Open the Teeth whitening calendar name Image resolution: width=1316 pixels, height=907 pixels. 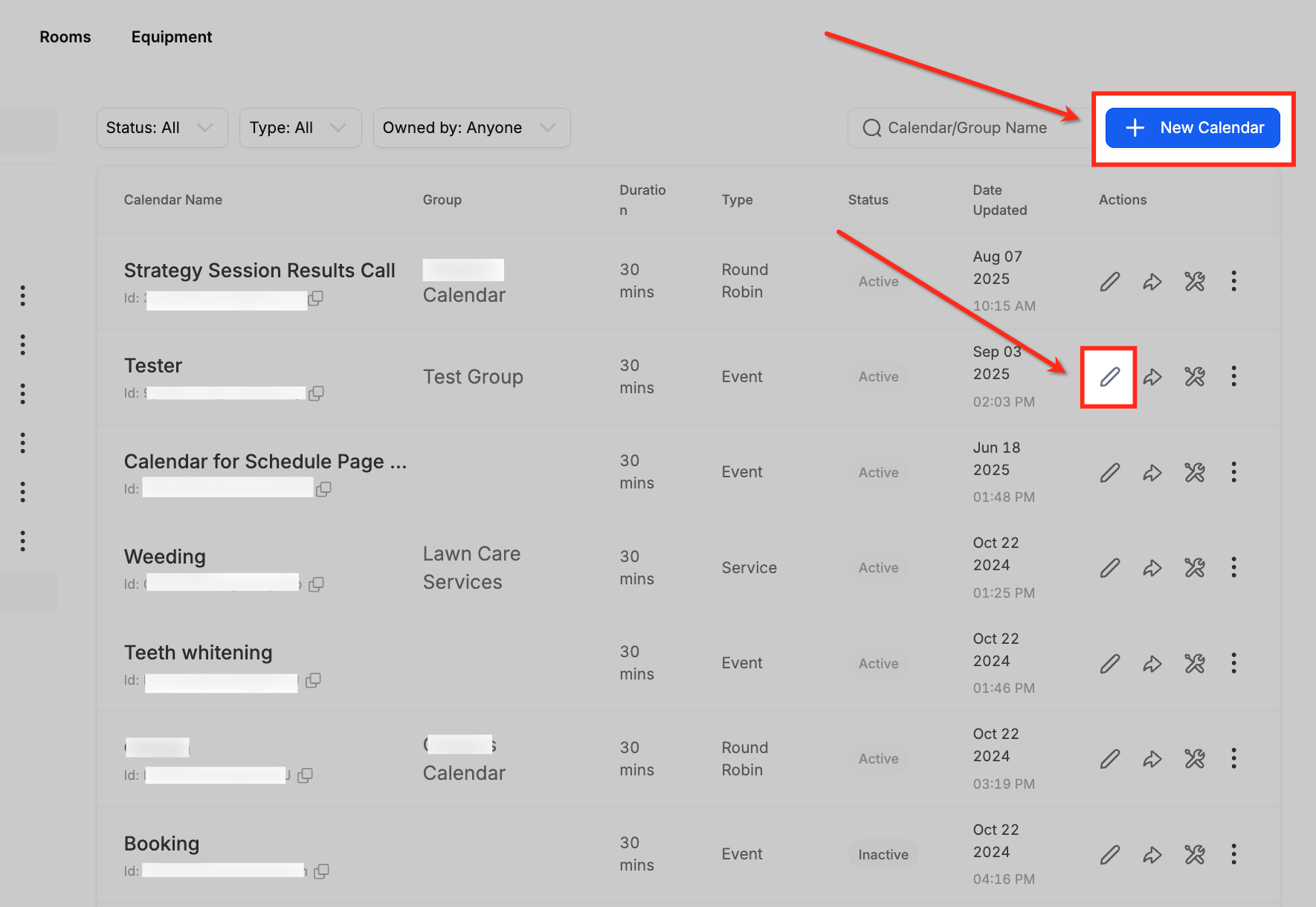pos(199,653)
